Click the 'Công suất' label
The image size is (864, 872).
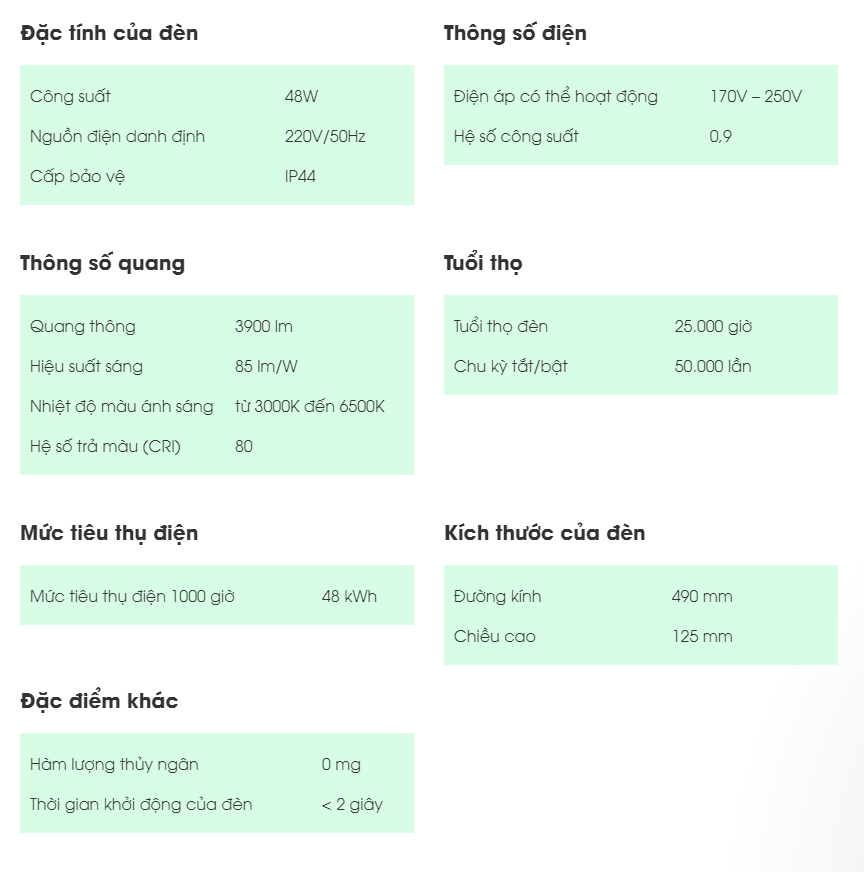[70, 96]
